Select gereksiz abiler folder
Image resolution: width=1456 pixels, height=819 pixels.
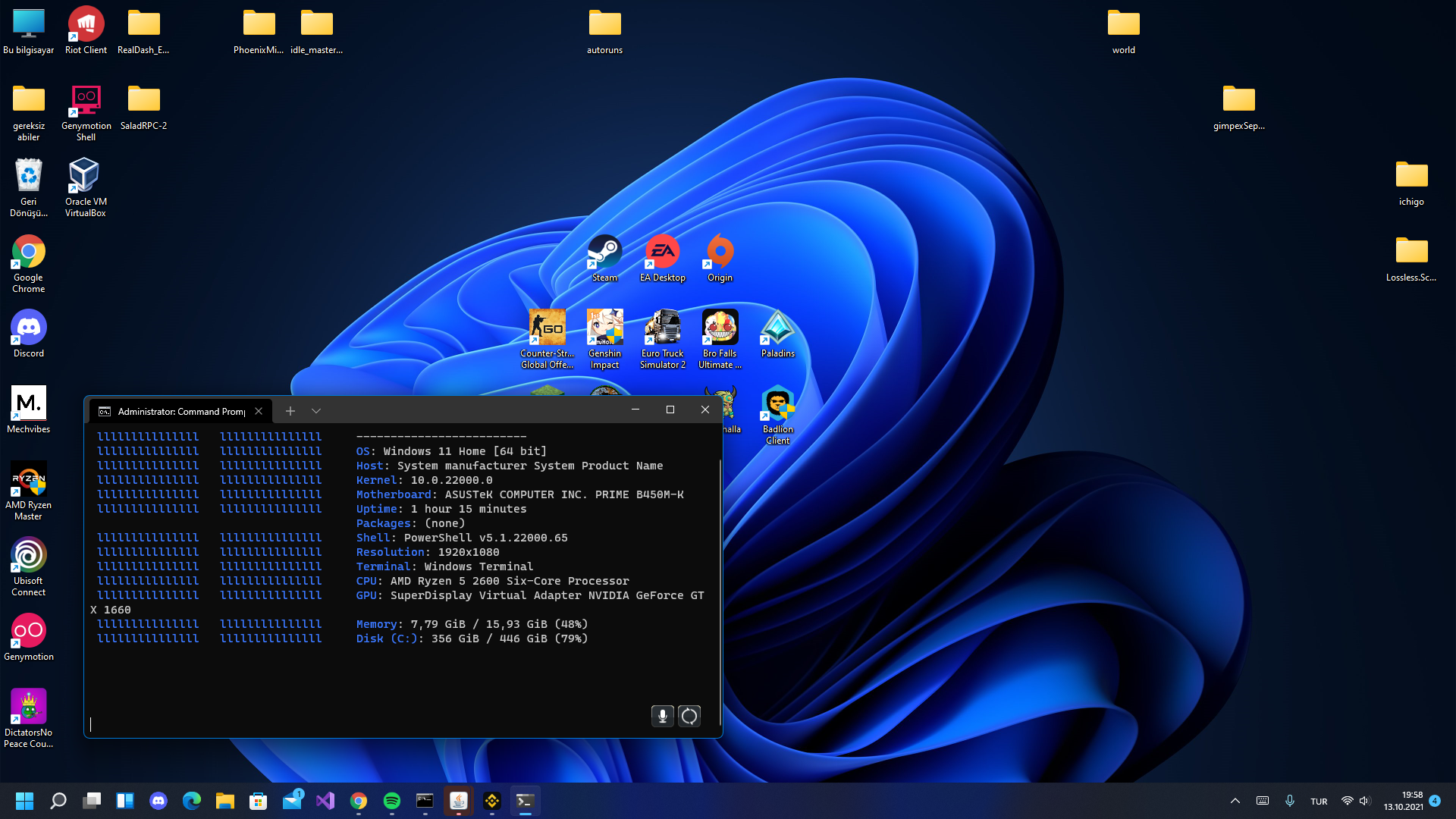[29, 112]
